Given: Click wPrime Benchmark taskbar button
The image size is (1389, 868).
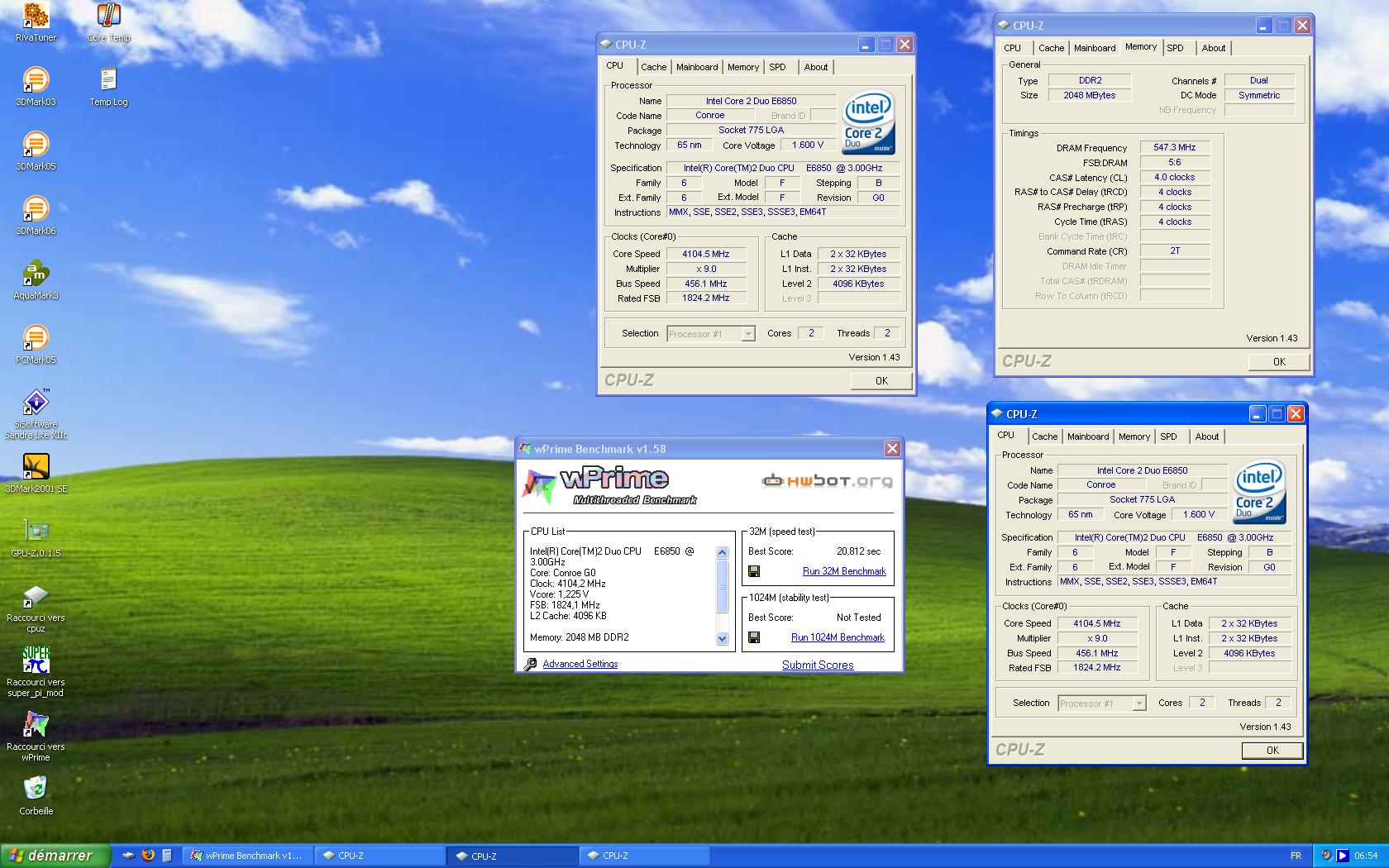Looking at the screenshot, I should point(247,856).
